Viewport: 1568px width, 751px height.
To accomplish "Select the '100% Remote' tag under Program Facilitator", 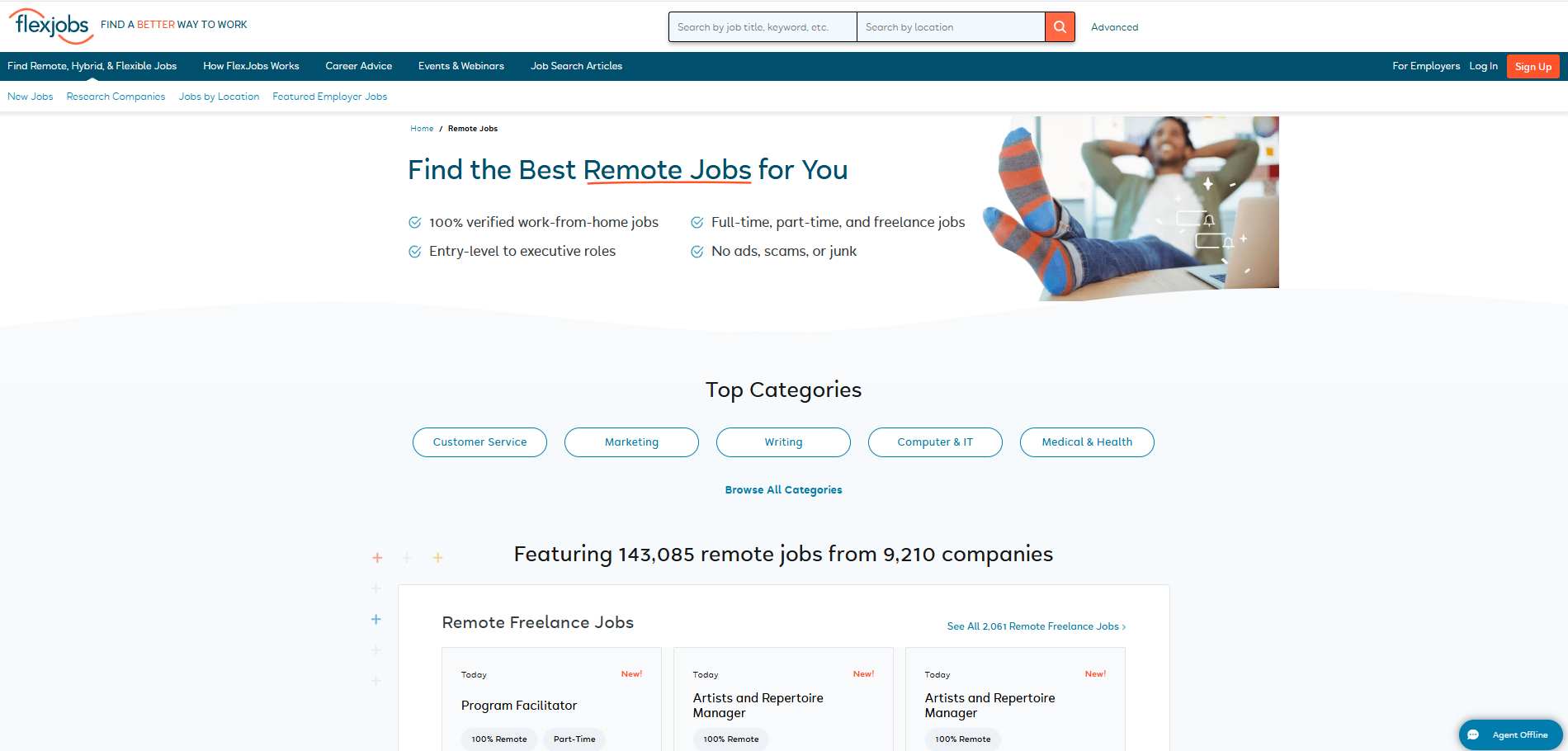I will (498, 739).
